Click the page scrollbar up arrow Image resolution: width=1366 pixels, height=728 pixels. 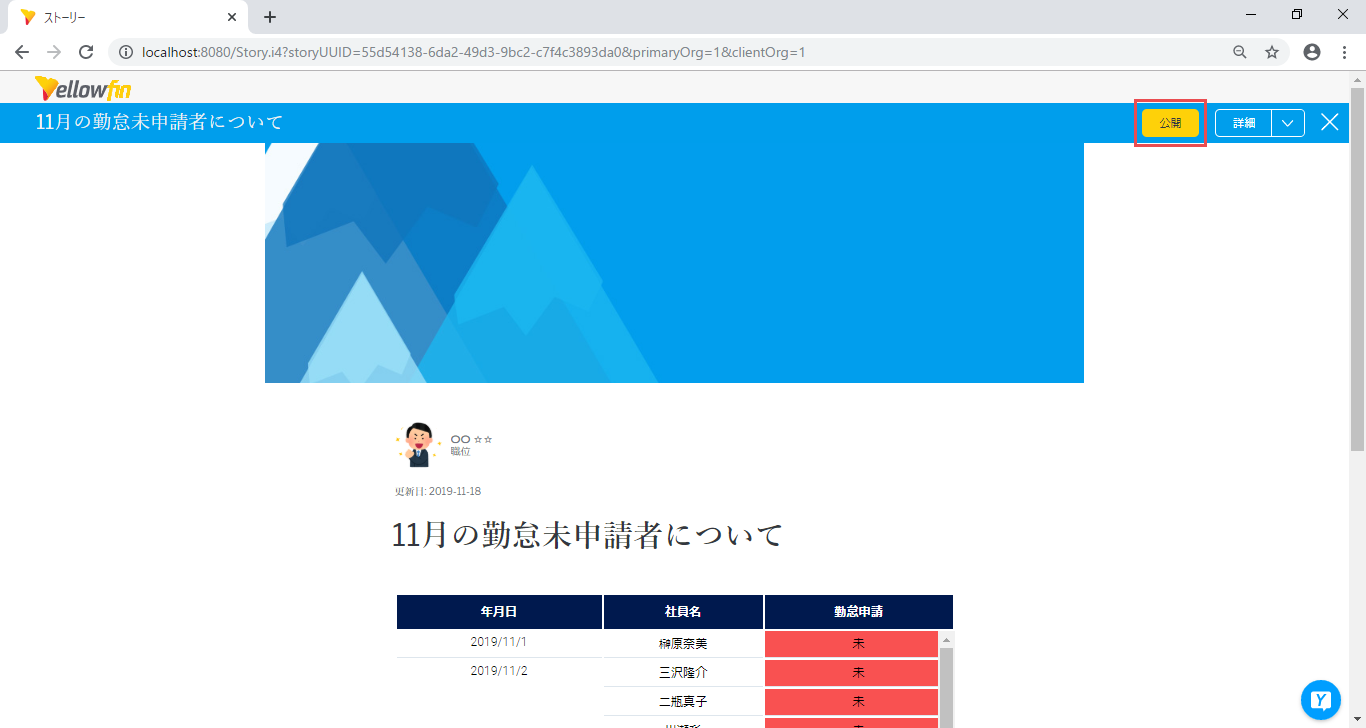pyautogui.click(x=1357, y=79)
